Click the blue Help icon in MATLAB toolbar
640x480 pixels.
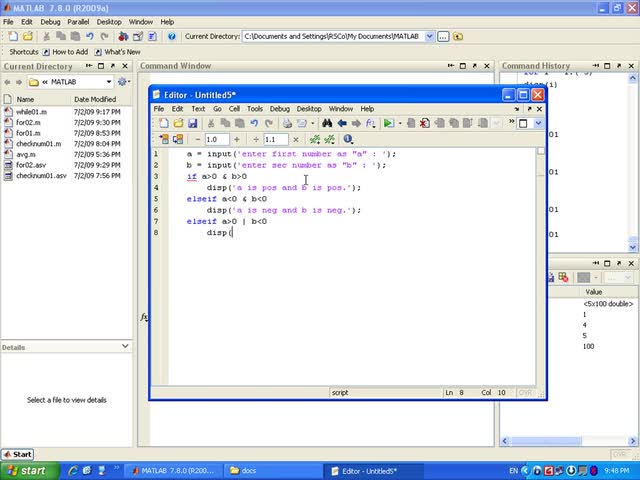tap(174, 36)
